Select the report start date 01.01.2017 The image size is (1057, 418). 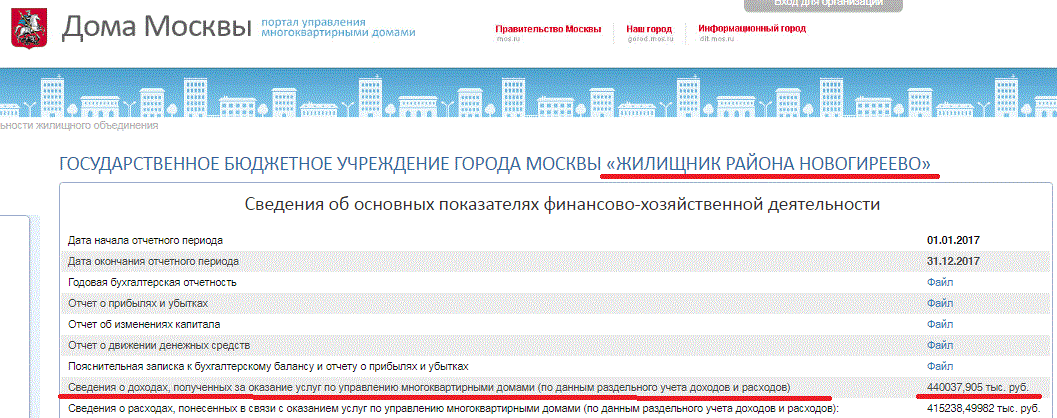(x=953, y=240)
